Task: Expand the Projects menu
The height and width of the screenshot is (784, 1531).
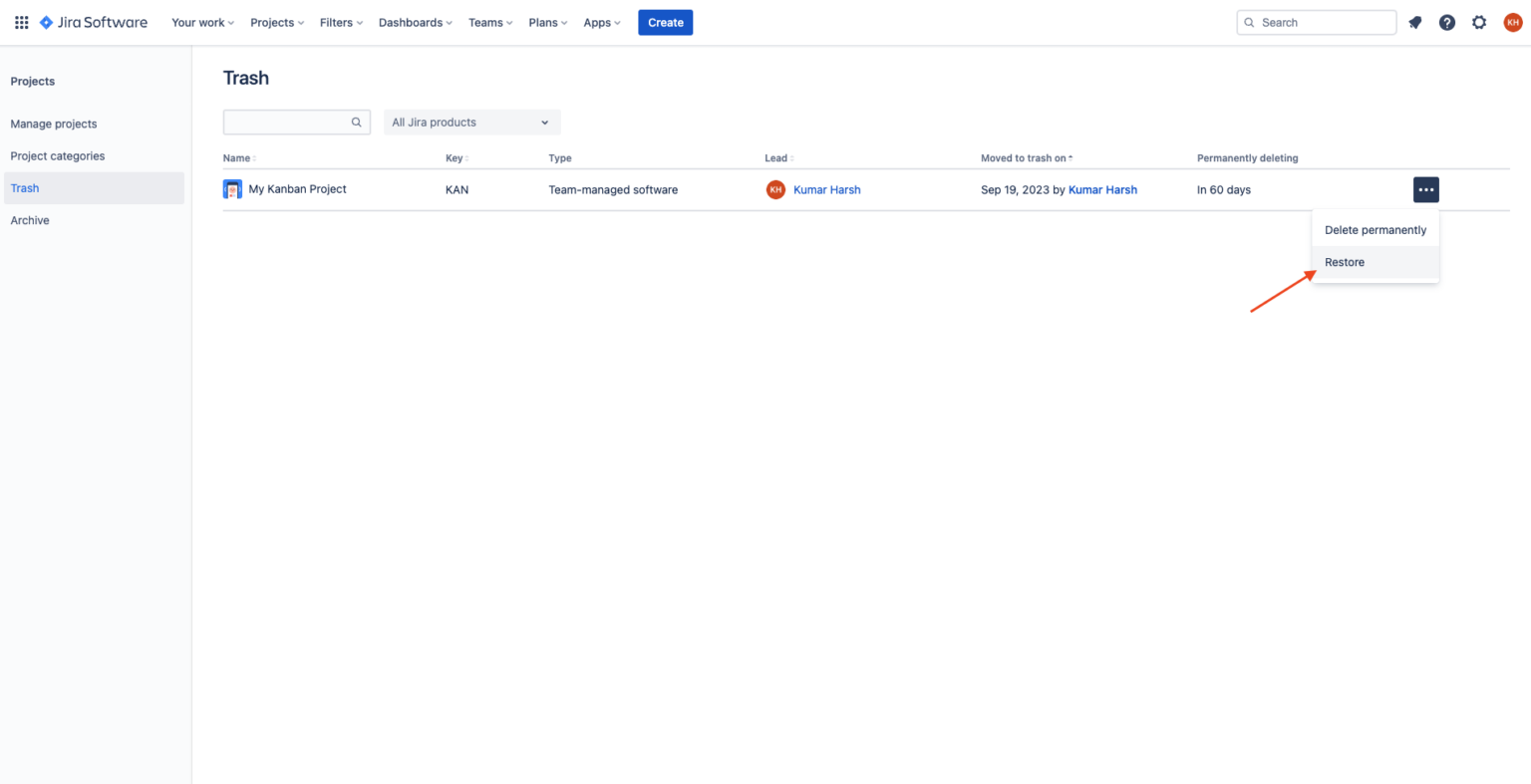Action: 276,22
